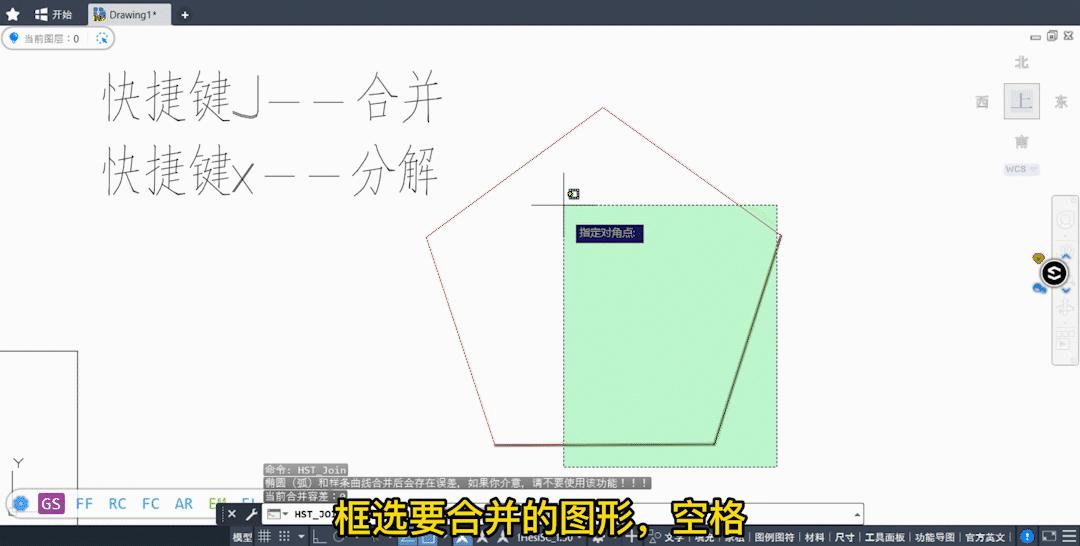Toggle the clean screen fullscreen icon
The height and width of the screenshot is (546, 1080).
point(1049,536)
